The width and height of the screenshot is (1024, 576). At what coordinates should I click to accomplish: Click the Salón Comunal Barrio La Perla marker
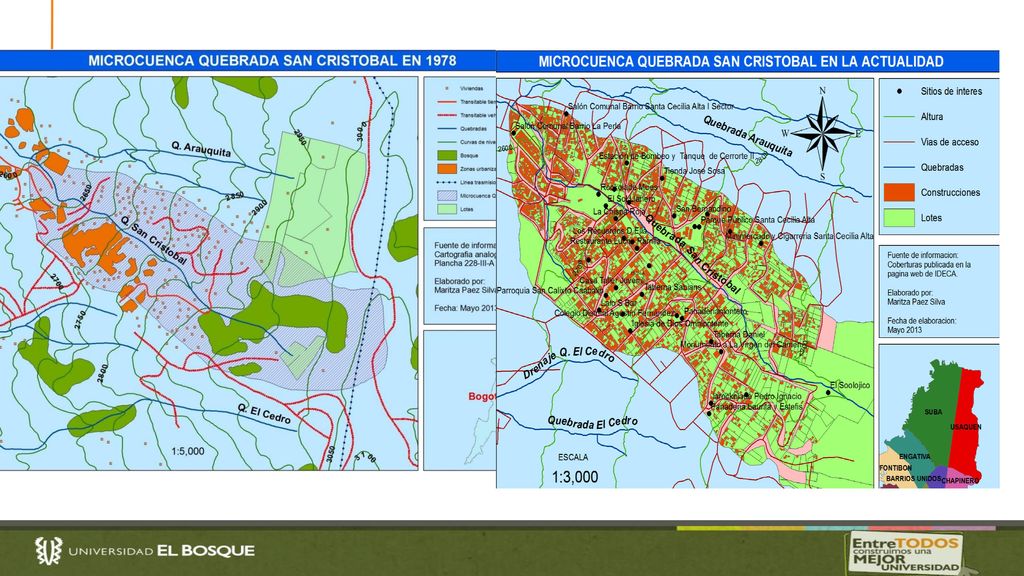click(514, 133)
